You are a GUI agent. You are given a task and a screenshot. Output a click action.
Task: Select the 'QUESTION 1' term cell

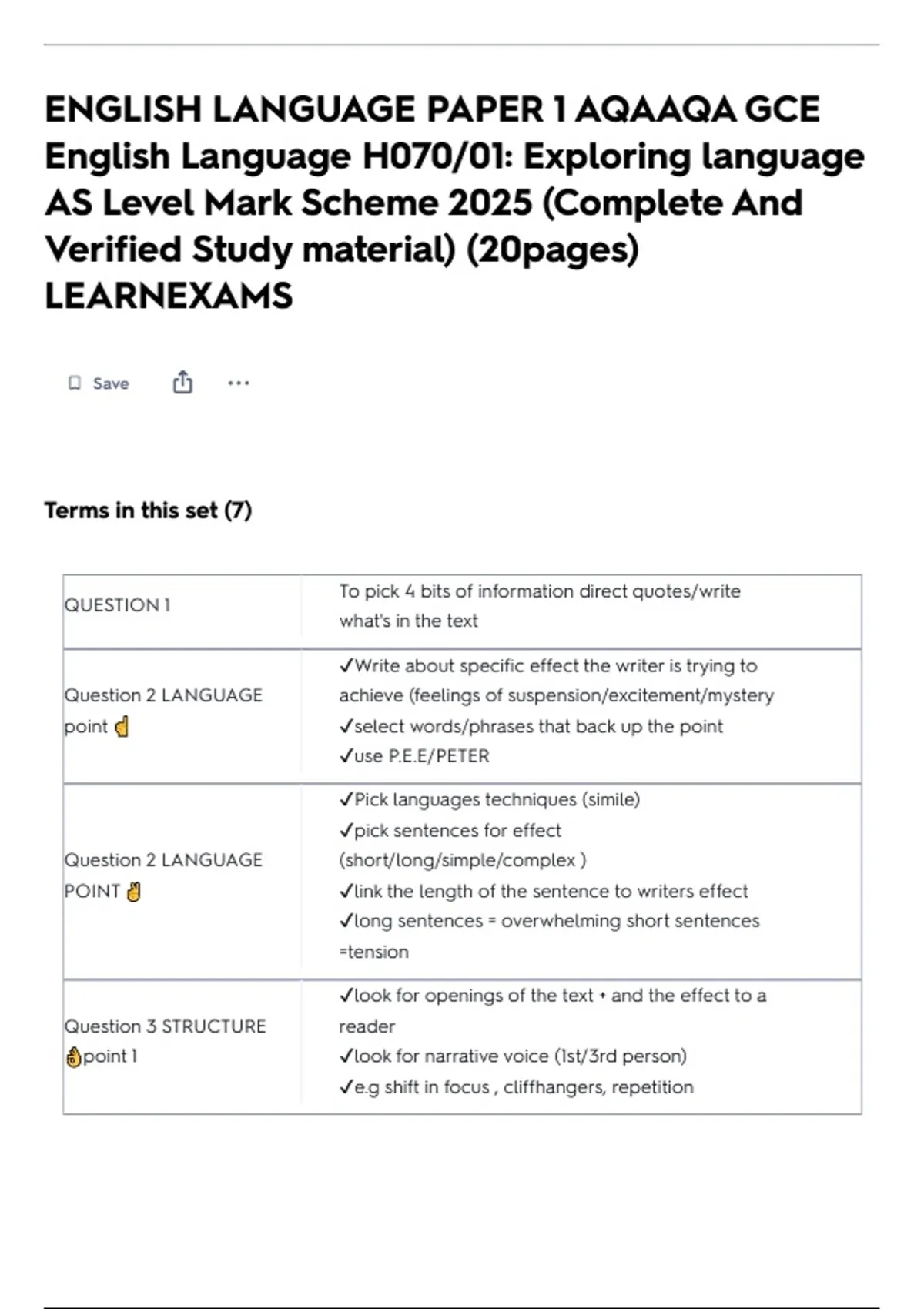click(x=117, y=605)
